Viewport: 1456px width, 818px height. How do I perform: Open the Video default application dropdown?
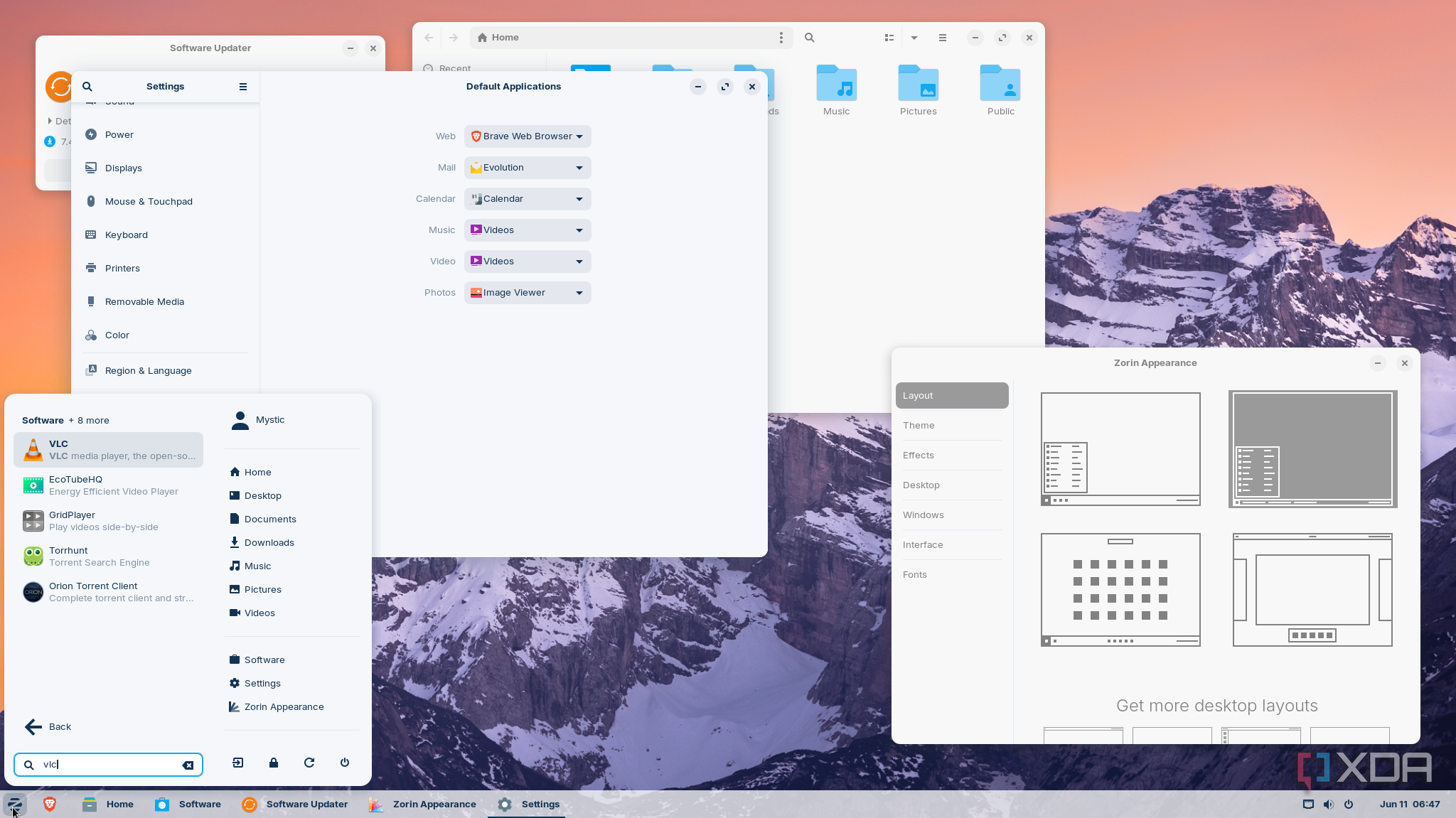(x=528, y=262)
